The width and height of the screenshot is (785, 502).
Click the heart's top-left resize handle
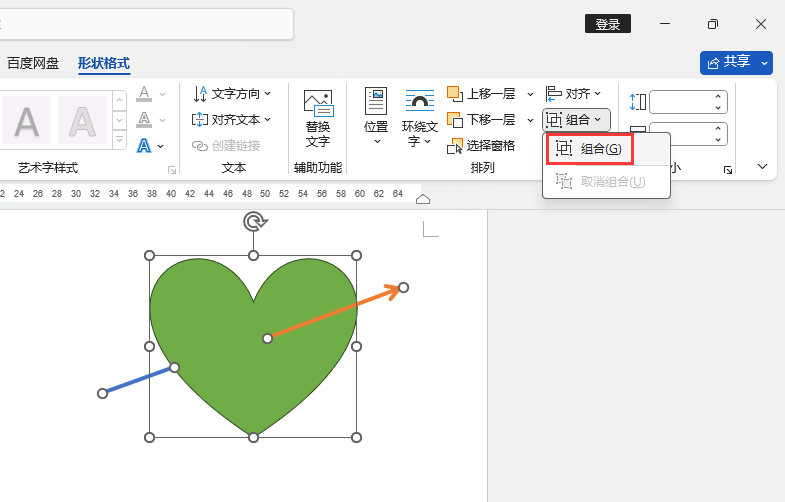point(149,256)
